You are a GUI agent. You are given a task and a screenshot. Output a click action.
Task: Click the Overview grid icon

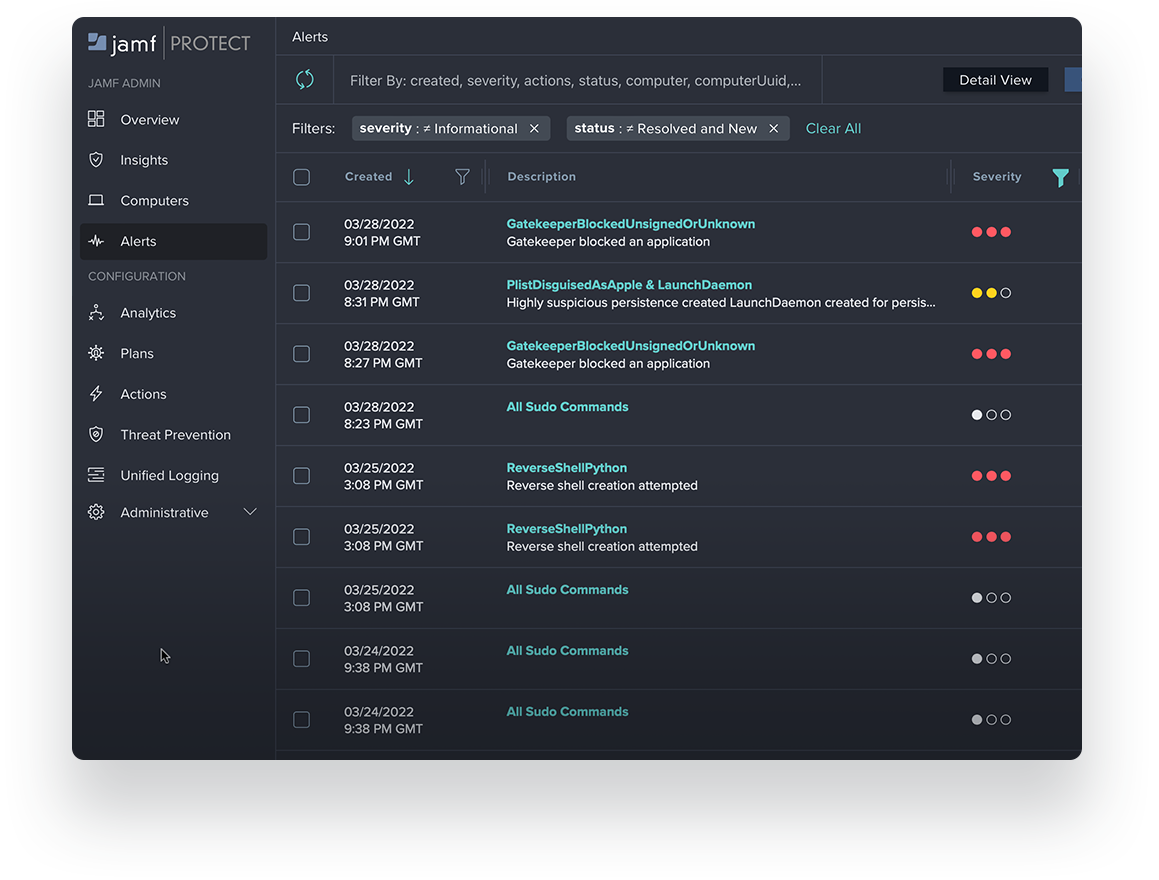[96, 119]
